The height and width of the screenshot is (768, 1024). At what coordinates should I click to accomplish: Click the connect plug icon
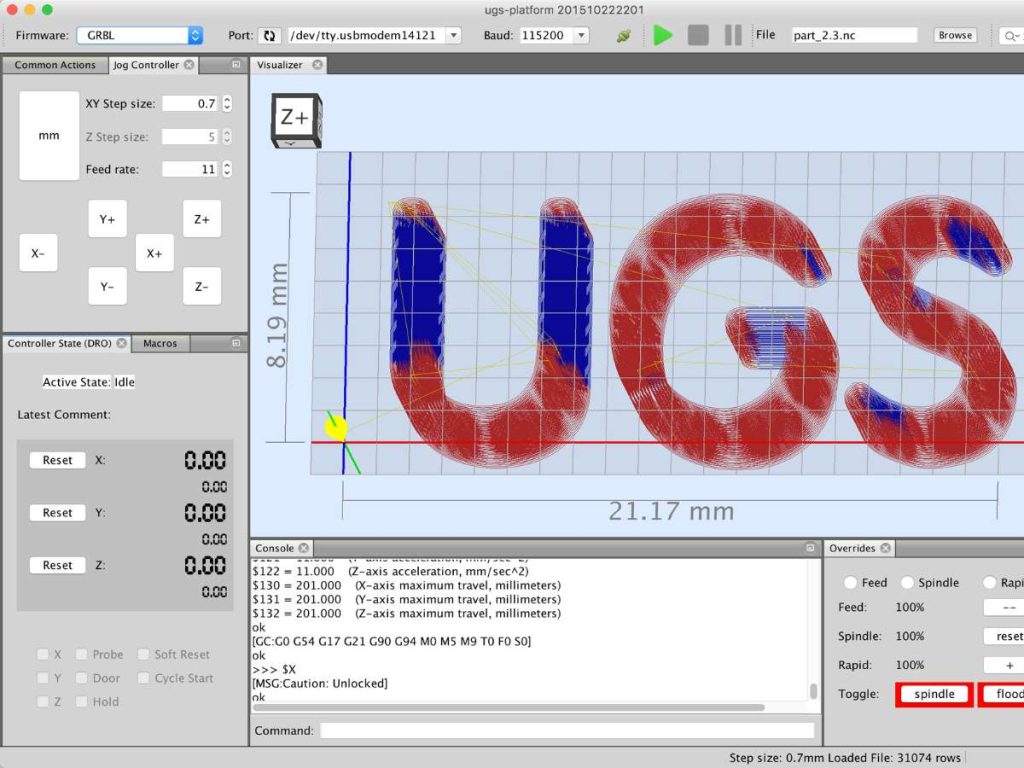point(624,35)
